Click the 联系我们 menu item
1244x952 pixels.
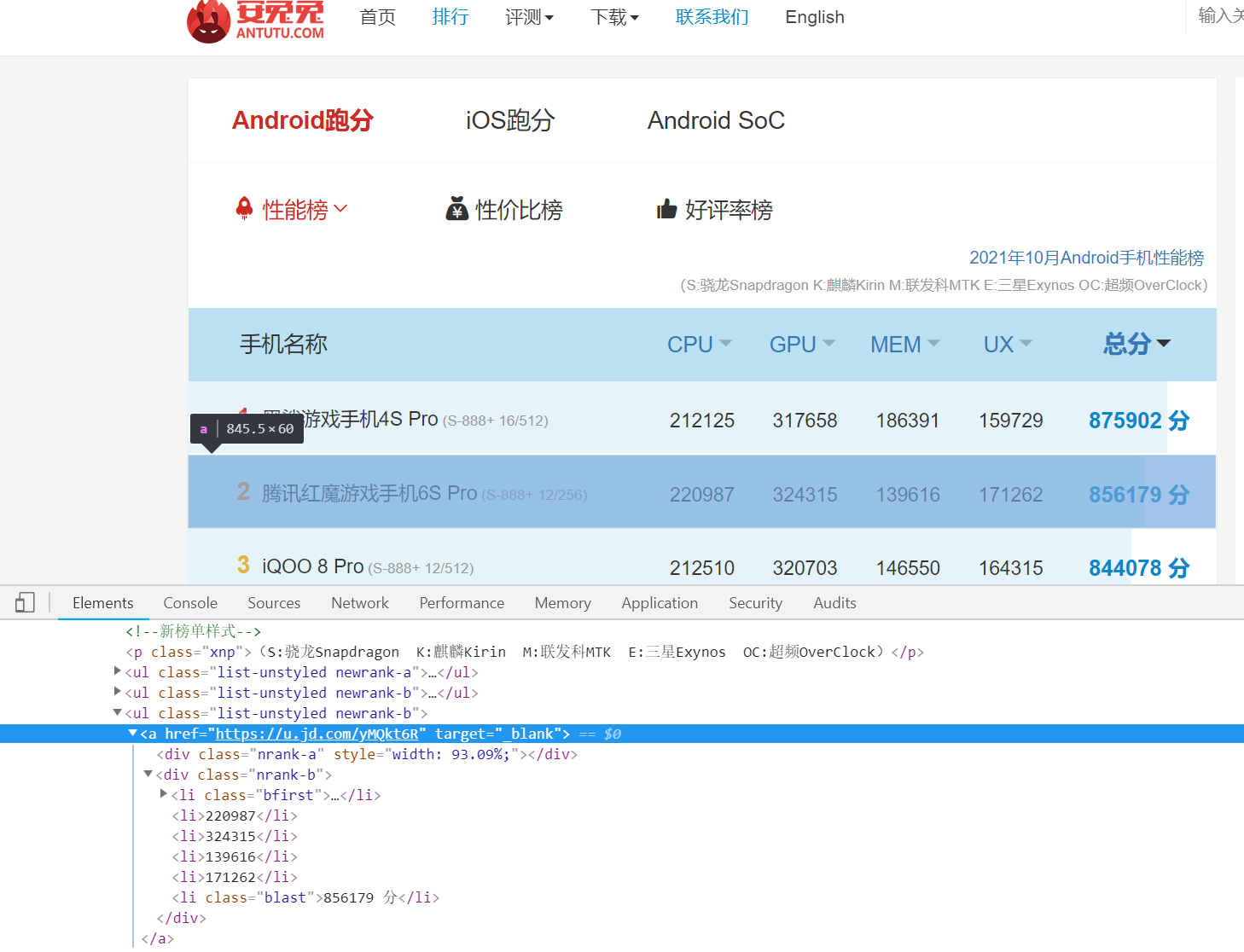tap(712, 17)
